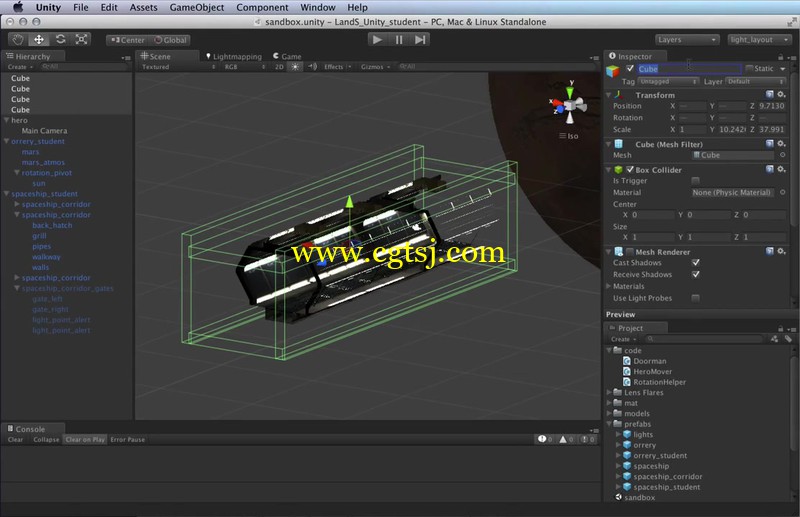
Task: Open the Tag Untagged dropdown
Action: (x=668, y=82)
